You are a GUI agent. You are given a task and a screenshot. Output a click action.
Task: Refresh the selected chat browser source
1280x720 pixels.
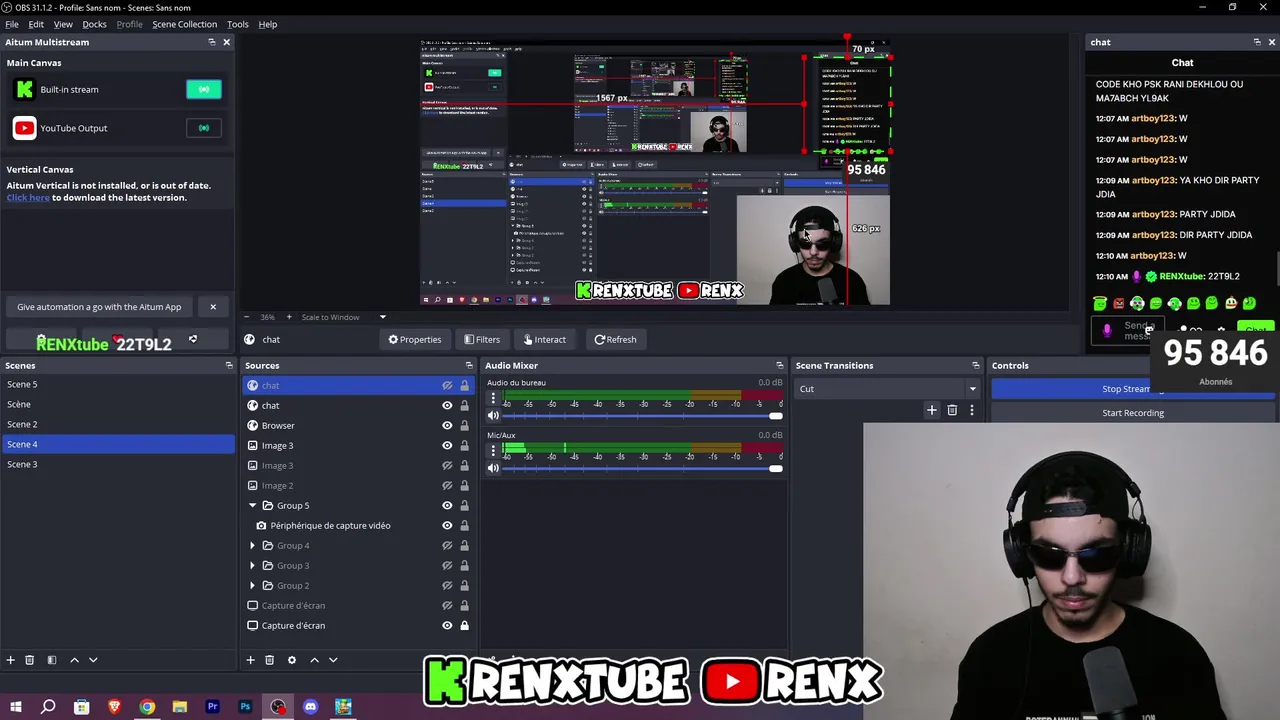coord(615,339)
